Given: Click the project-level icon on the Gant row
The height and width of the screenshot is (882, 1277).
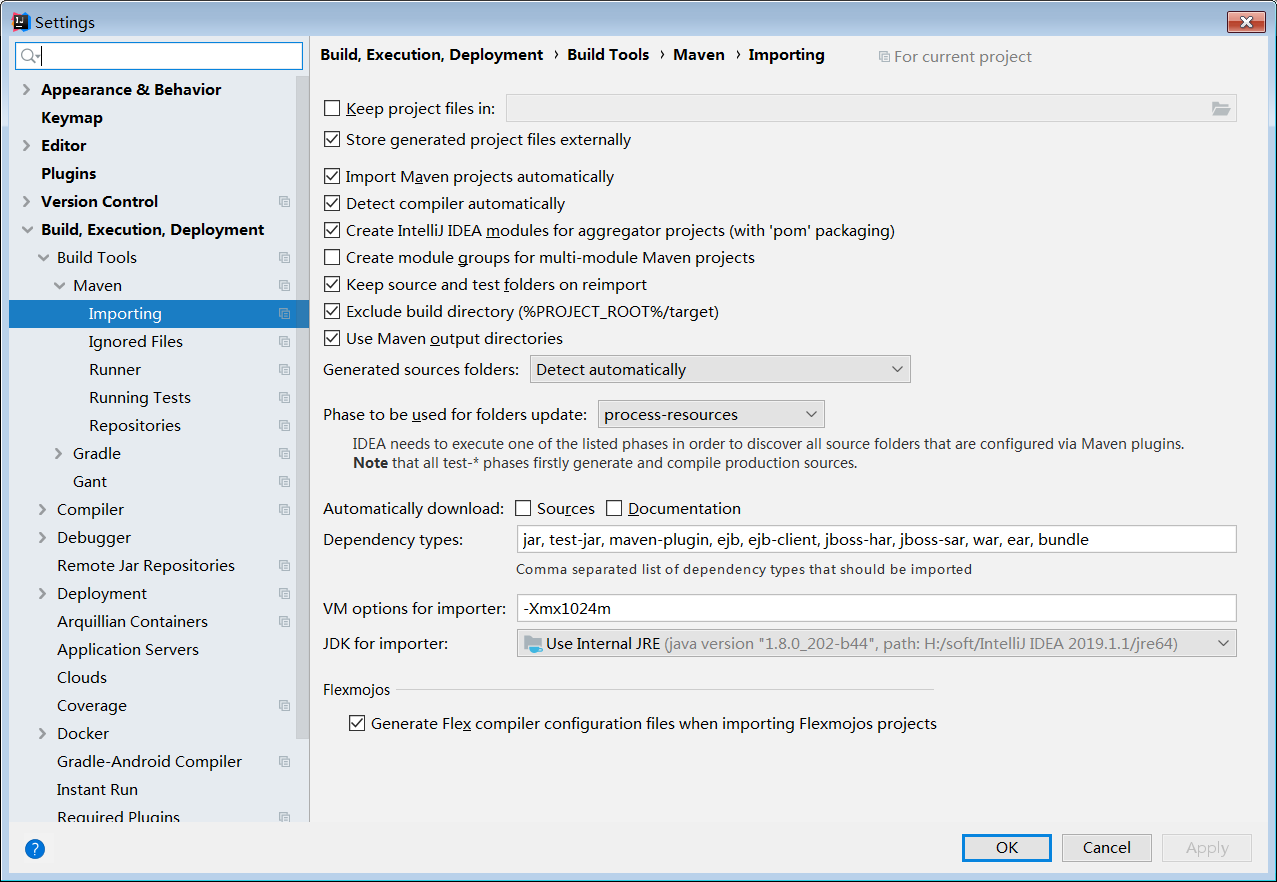Looking at the screenshot, I should coord(285,482).
